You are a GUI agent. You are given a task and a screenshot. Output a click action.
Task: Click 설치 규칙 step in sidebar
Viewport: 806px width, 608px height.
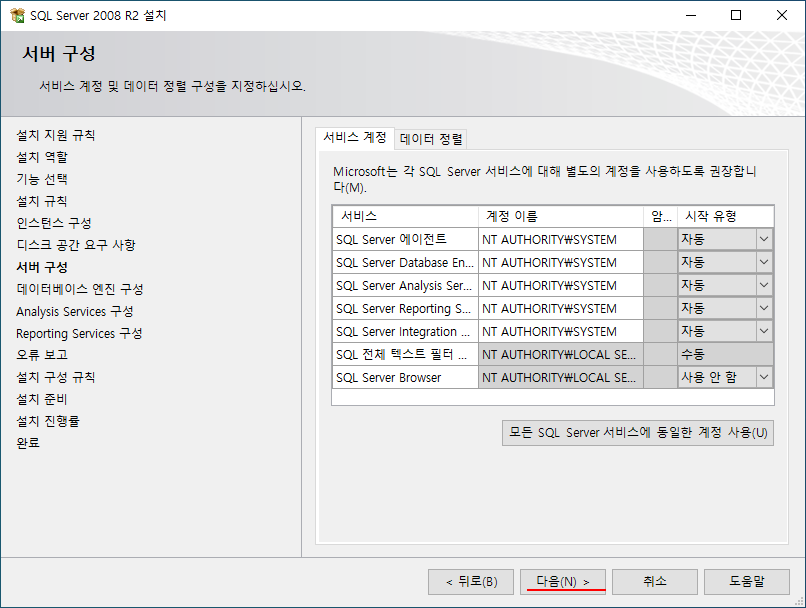coord(42,201)
